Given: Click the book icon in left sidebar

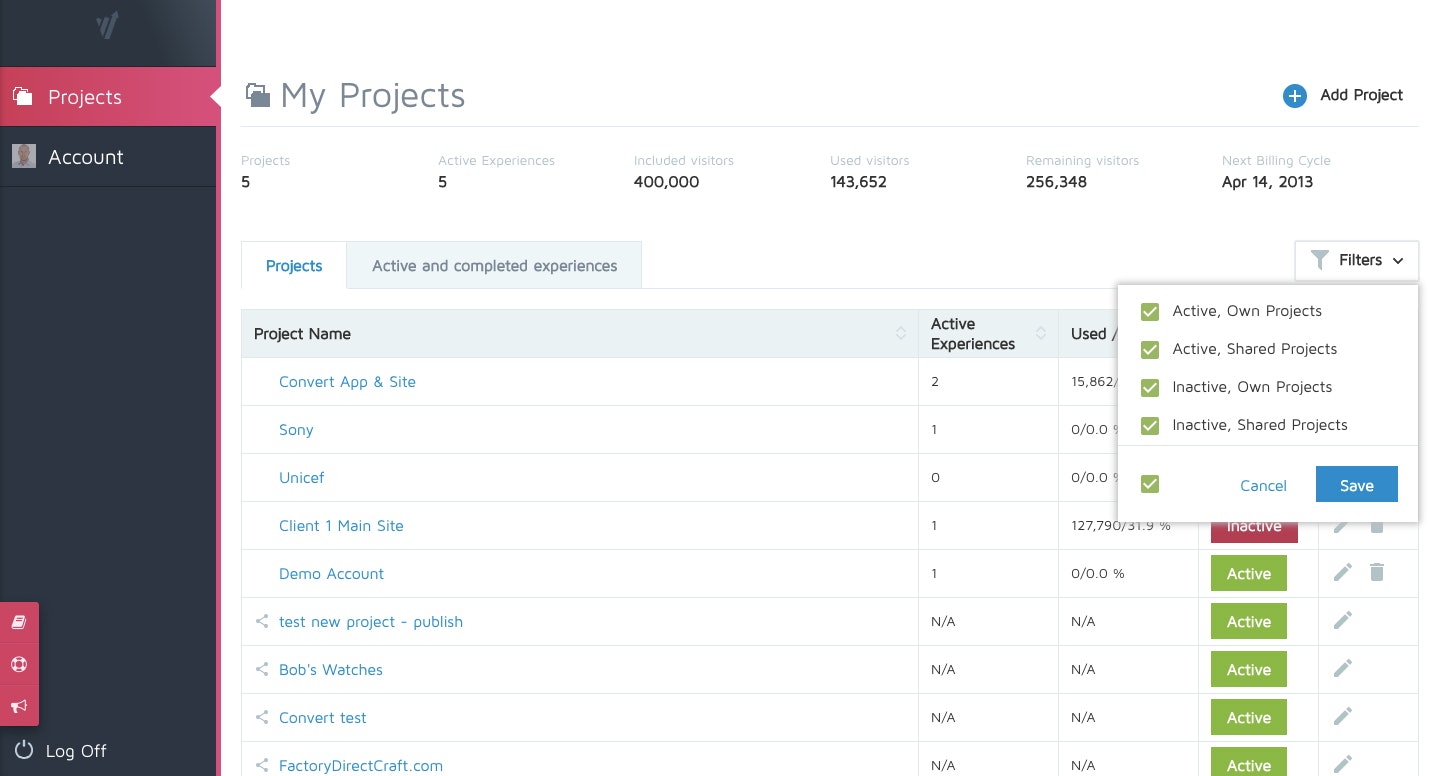Looking at the screenshot, I should pos(19,623).
